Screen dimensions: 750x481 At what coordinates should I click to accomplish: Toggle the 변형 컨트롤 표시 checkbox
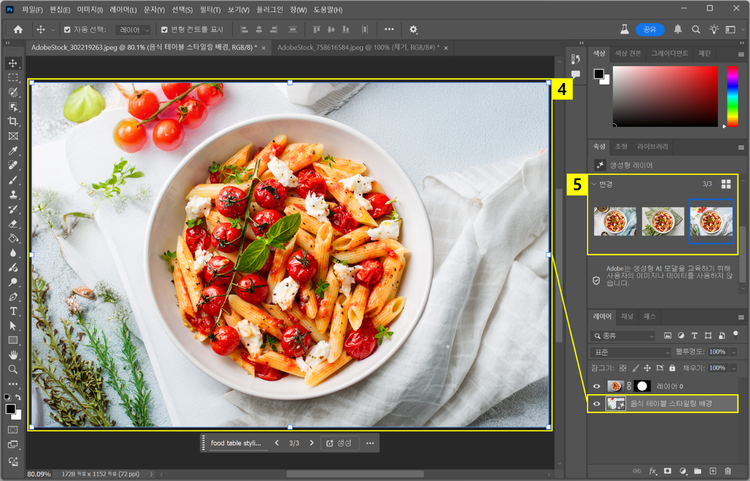(x=165, y=30)
